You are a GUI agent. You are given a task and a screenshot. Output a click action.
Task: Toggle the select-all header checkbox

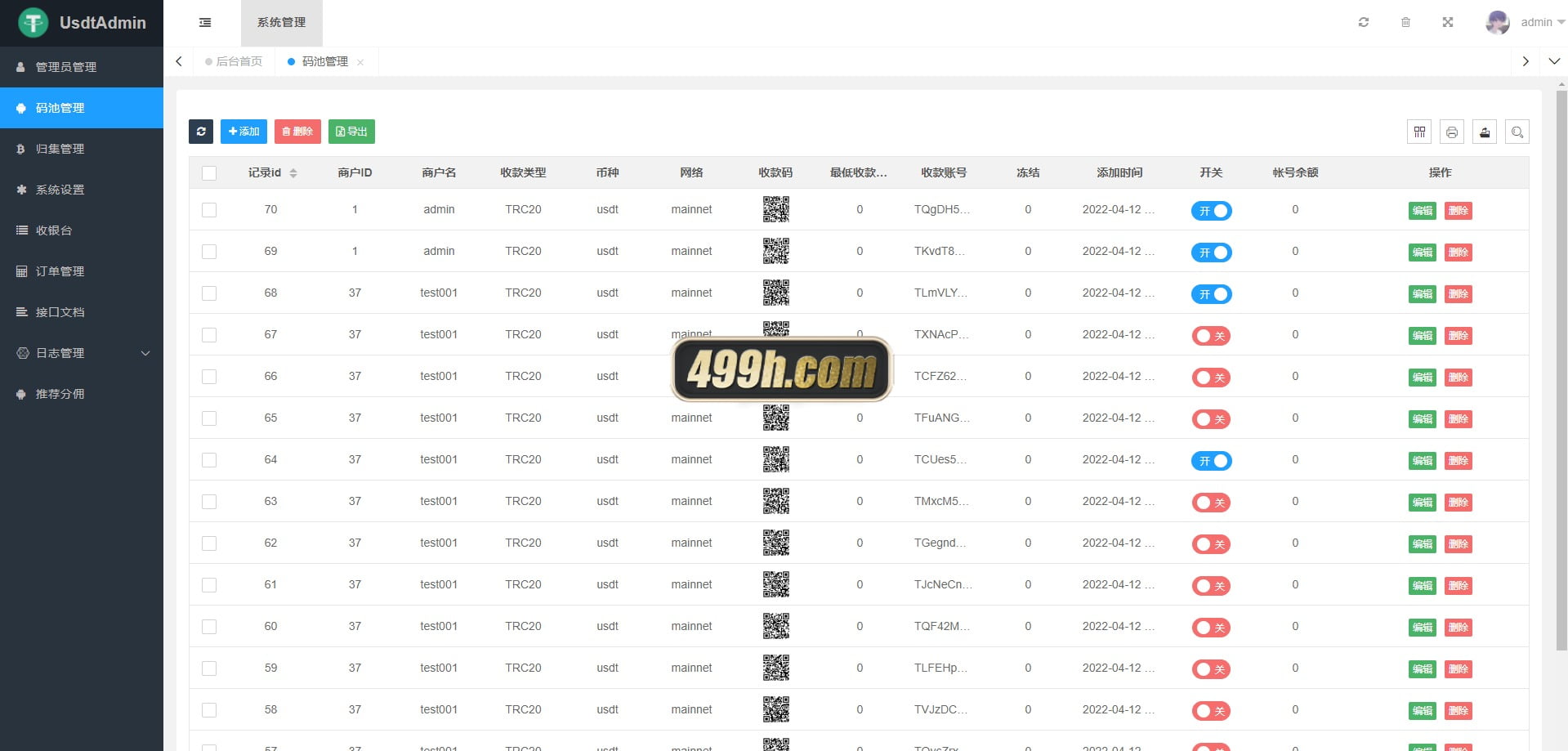(209, 173)
